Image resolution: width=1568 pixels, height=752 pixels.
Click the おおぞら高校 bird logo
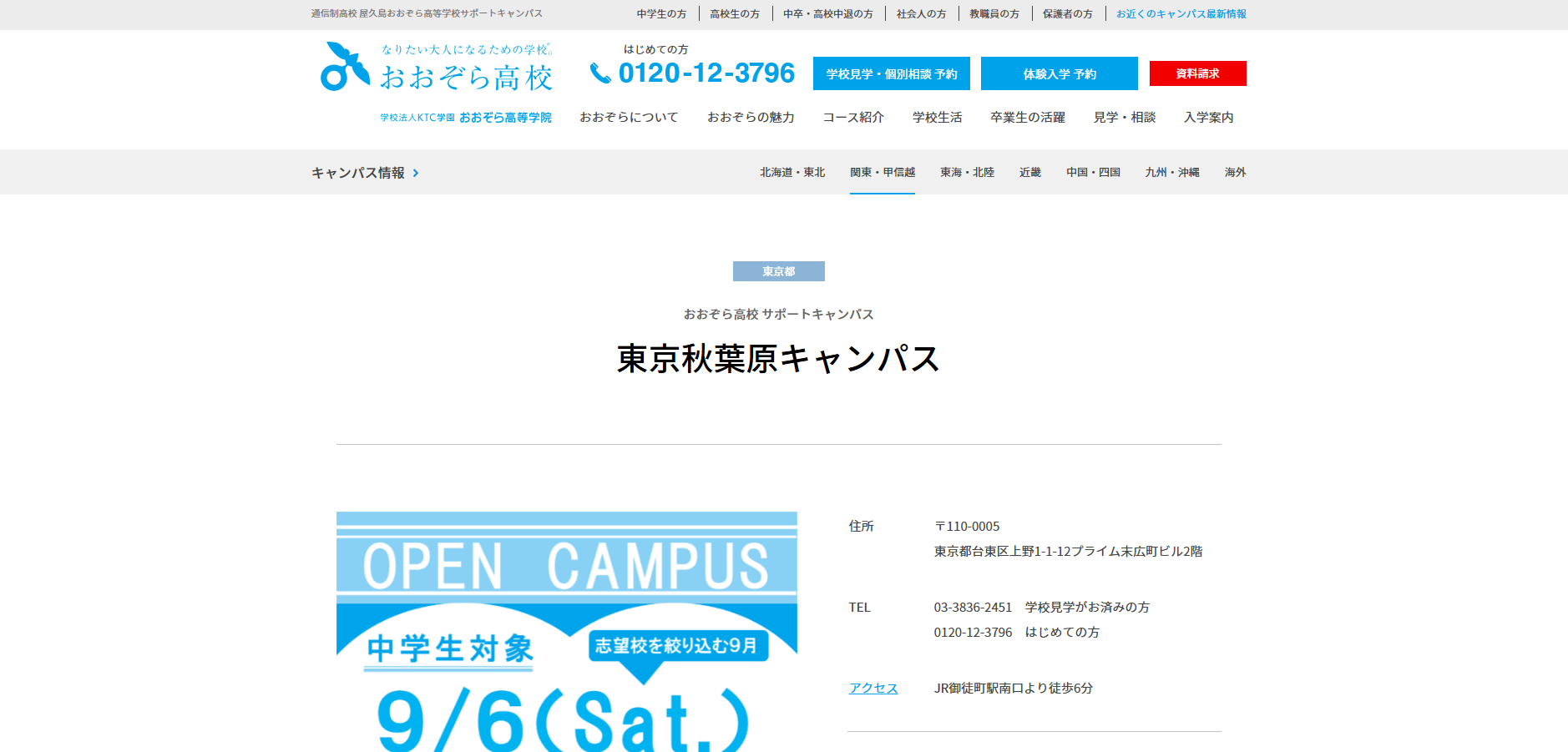tap(345, 66)
